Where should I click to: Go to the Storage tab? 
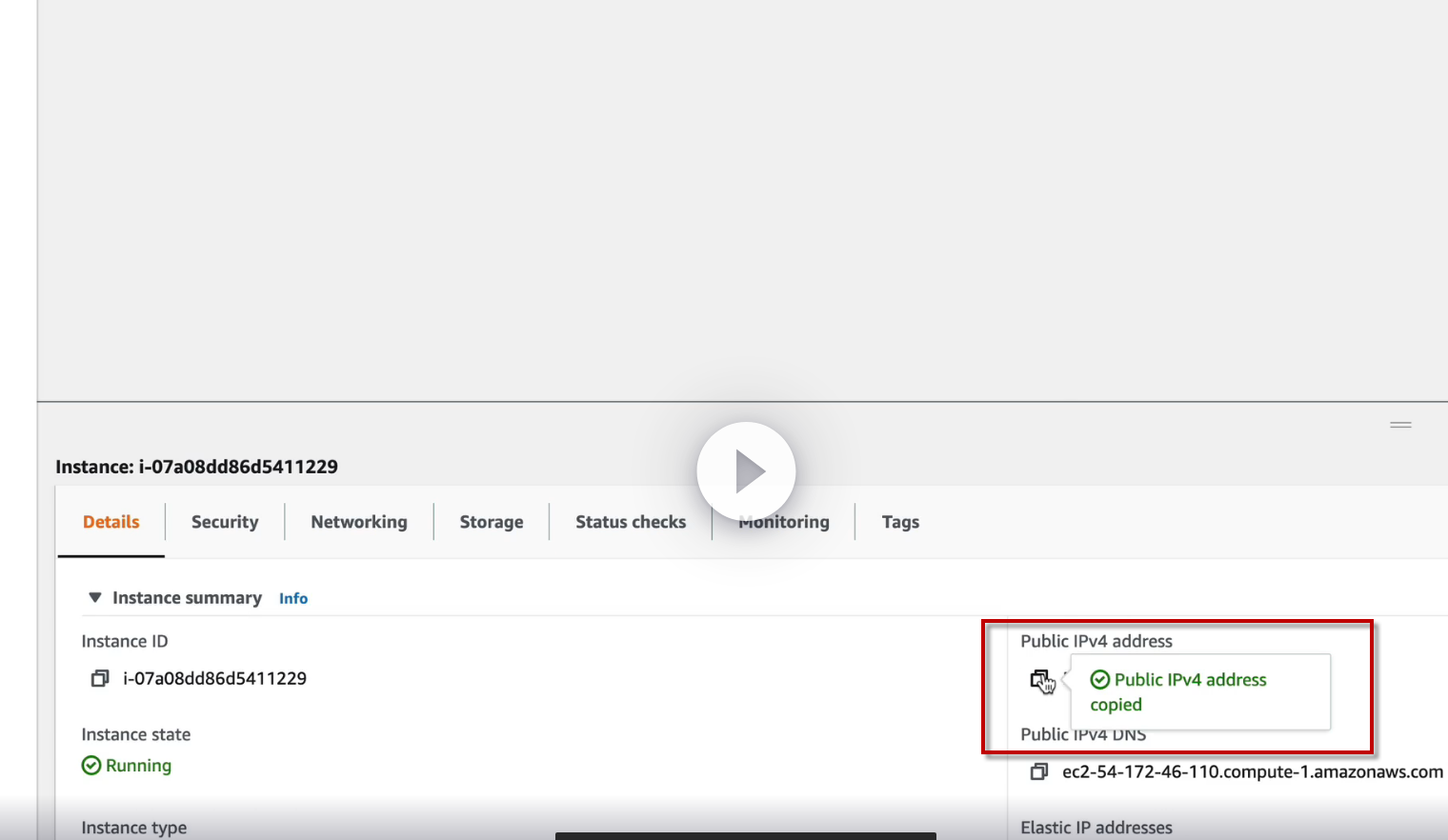pyautogui.click(x=492, y=522)
